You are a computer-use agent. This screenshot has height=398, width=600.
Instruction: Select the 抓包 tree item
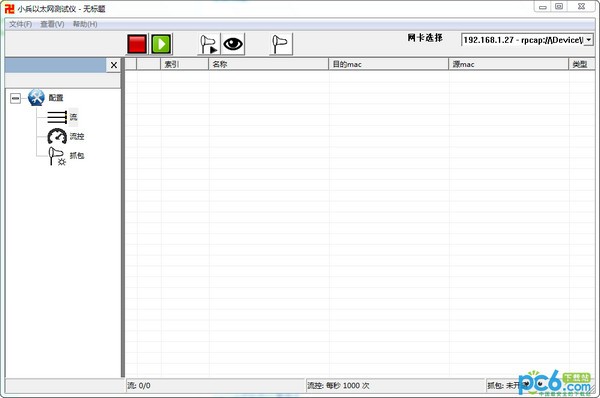77,155
